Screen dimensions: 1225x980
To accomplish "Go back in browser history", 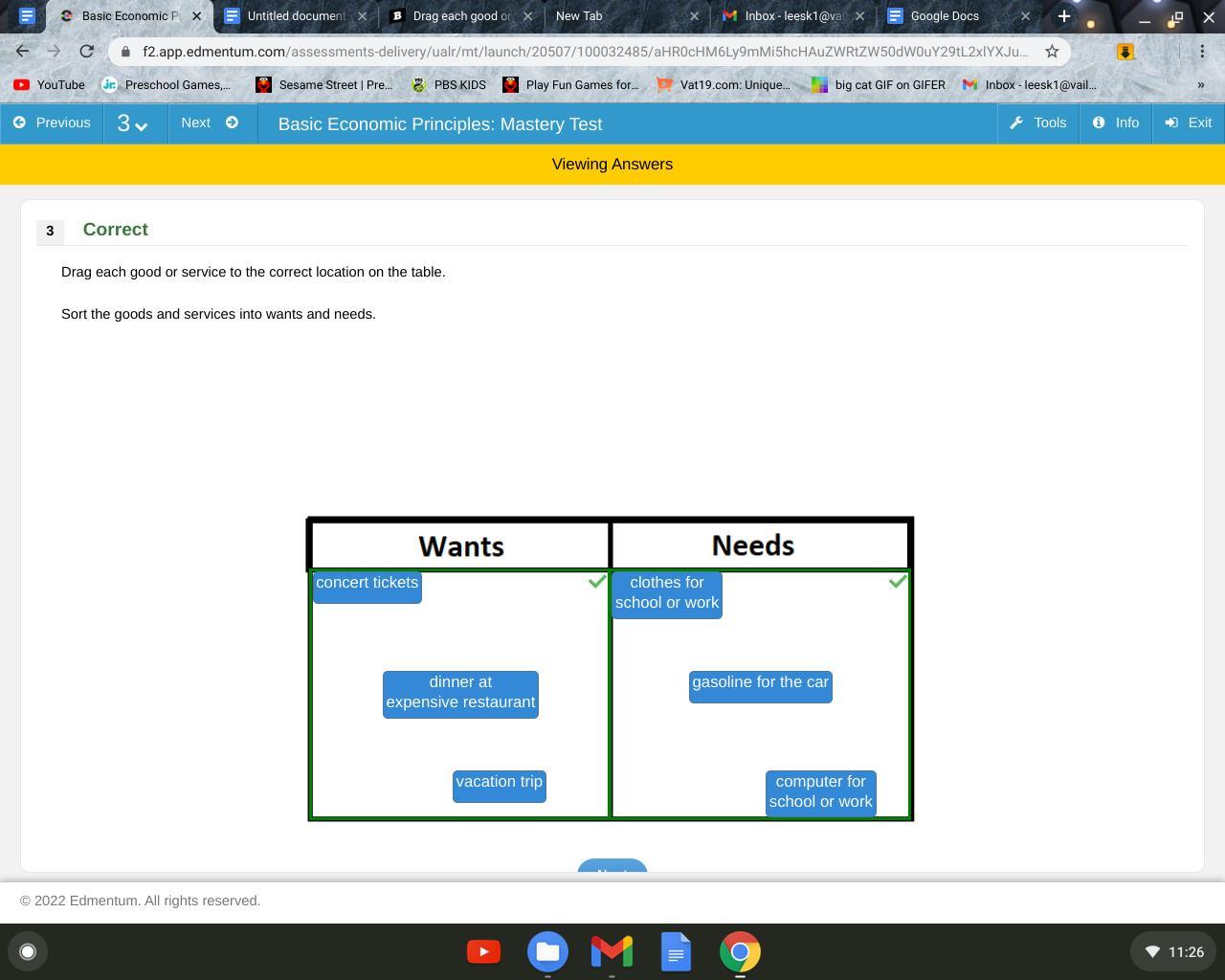I will pyautogui.click(x=23, y=52).
